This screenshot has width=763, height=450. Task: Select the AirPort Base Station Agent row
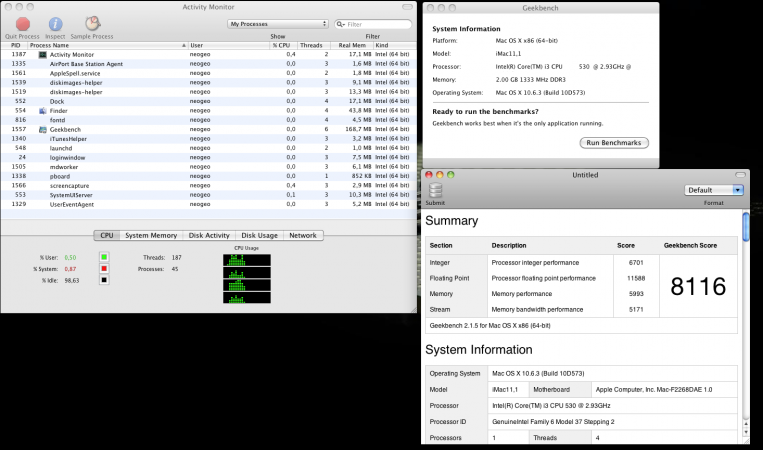tap(208, 64)
